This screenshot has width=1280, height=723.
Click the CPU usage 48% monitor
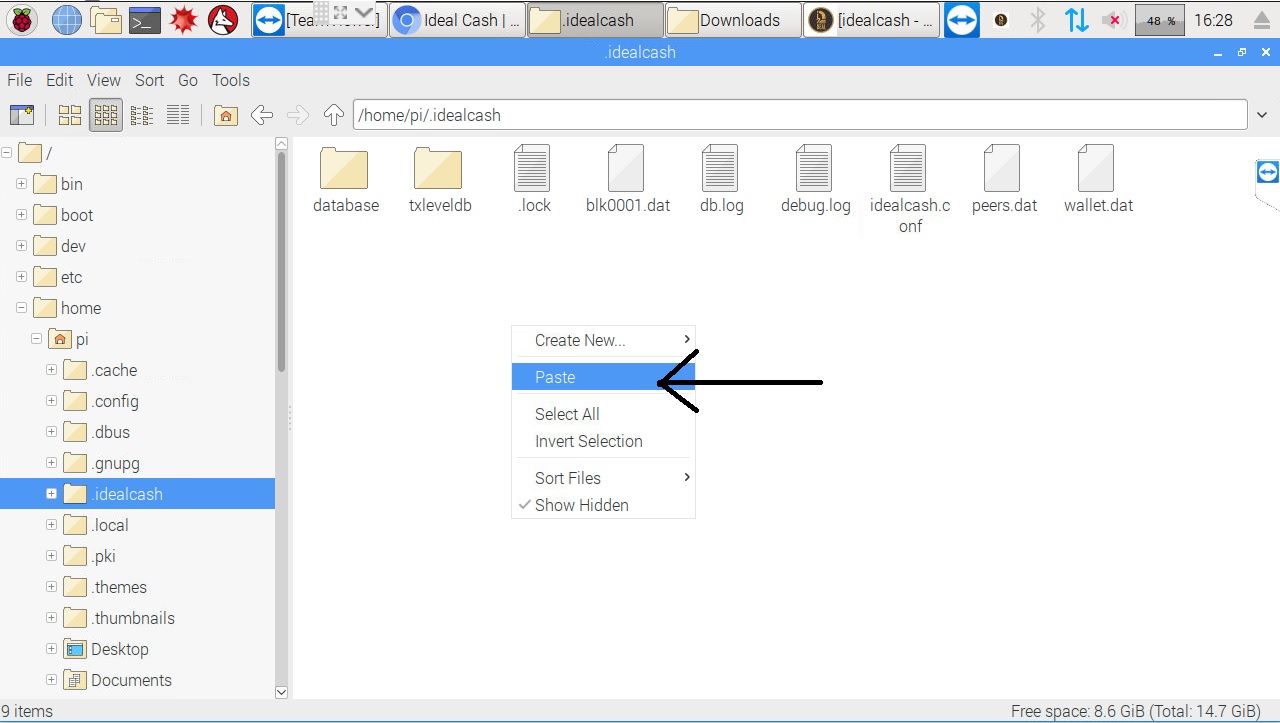pyautogui.click(x=1160, y=19)
